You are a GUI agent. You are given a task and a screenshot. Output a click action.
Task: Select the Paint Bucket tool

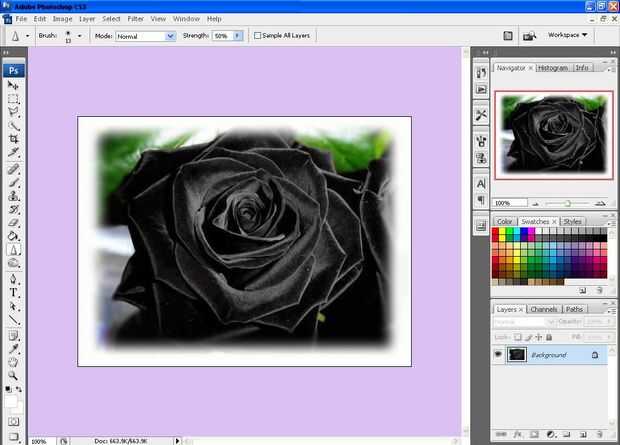(x=13, y=236)
